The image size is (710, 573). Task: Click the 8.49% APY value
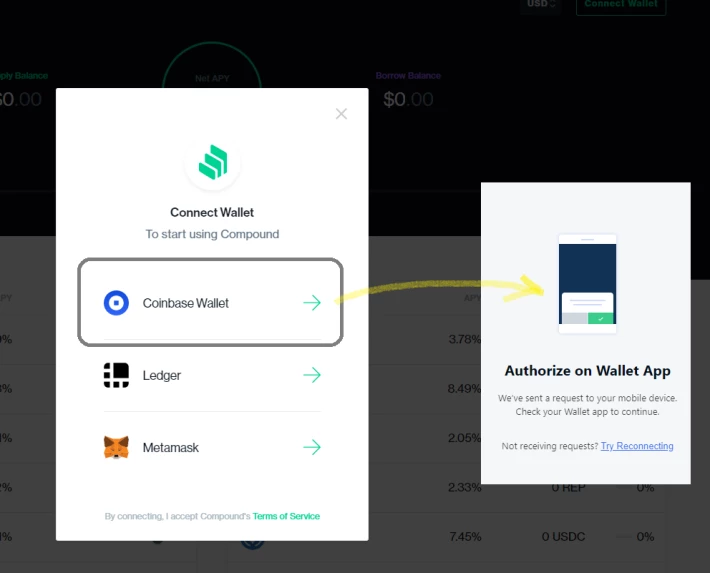pos(464,389)
